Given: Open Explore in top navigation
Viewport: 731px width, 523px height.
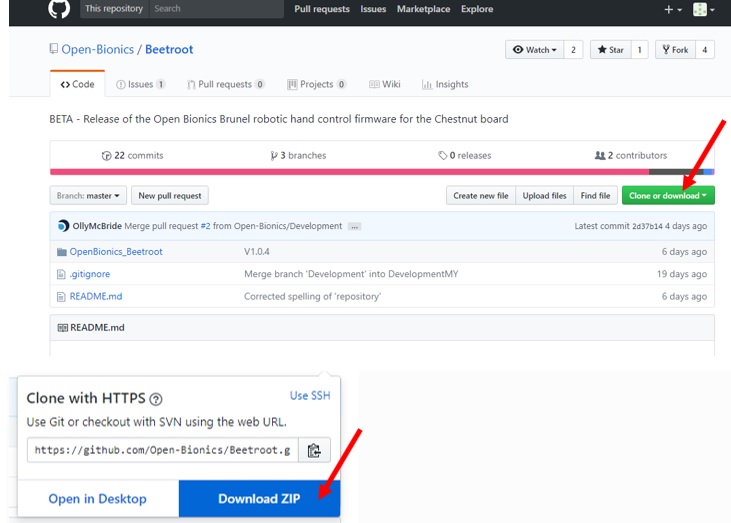Looking at the screenshot, I should 477,9.
